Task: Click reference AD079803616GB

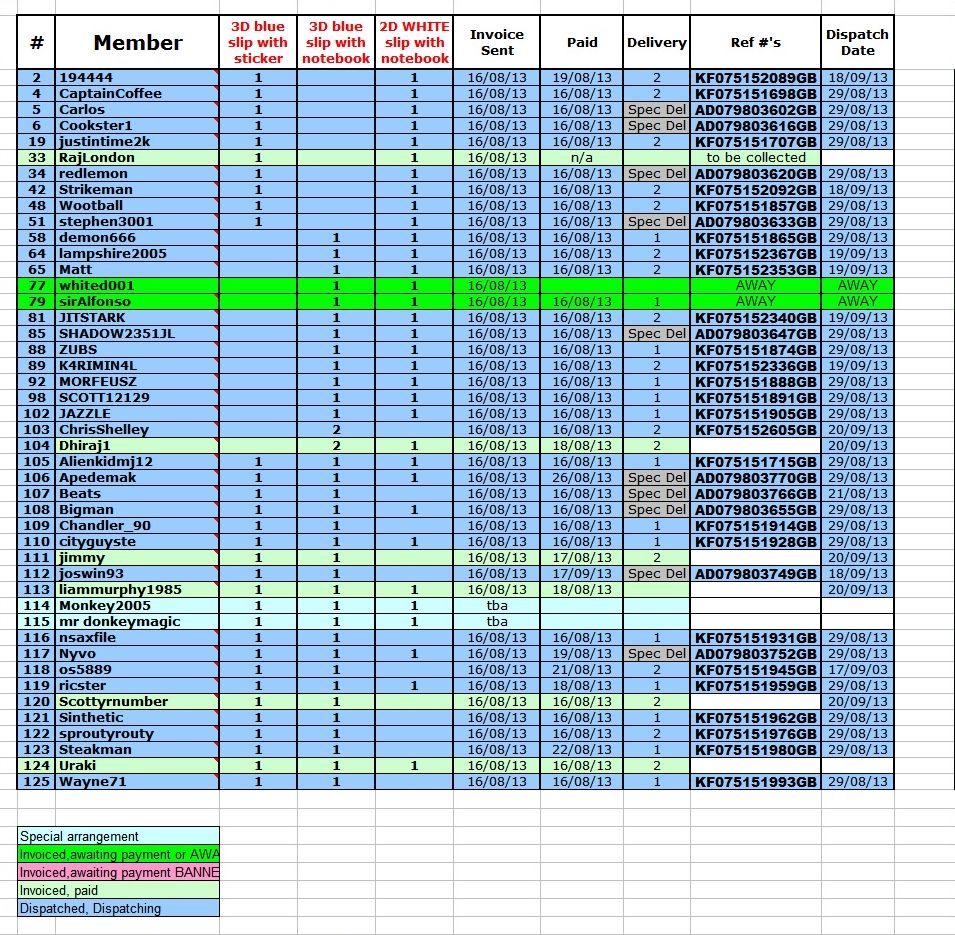Action: 755,126
